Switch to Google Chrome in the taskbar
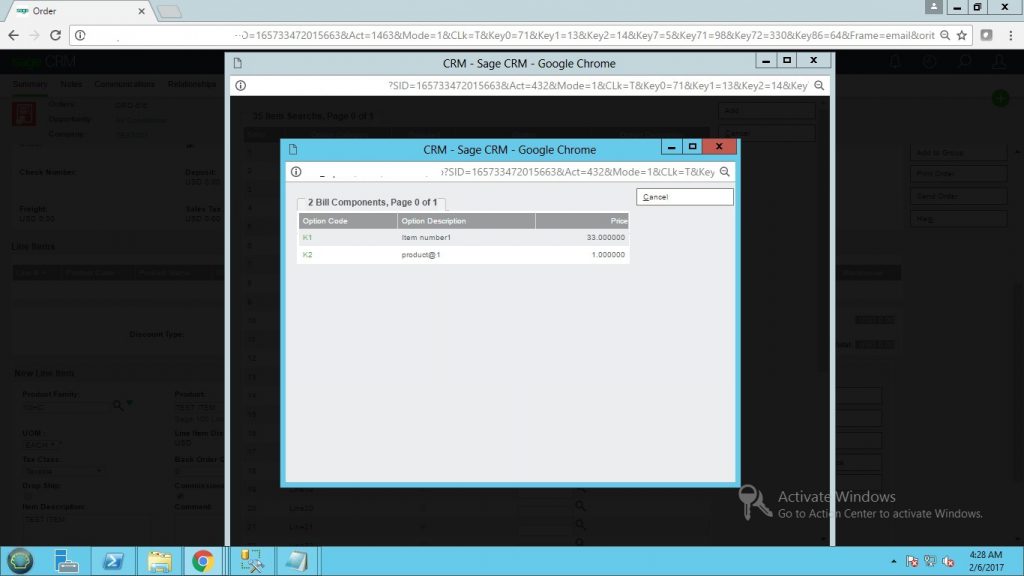The image size is (1024, 576). pos(203,561)
